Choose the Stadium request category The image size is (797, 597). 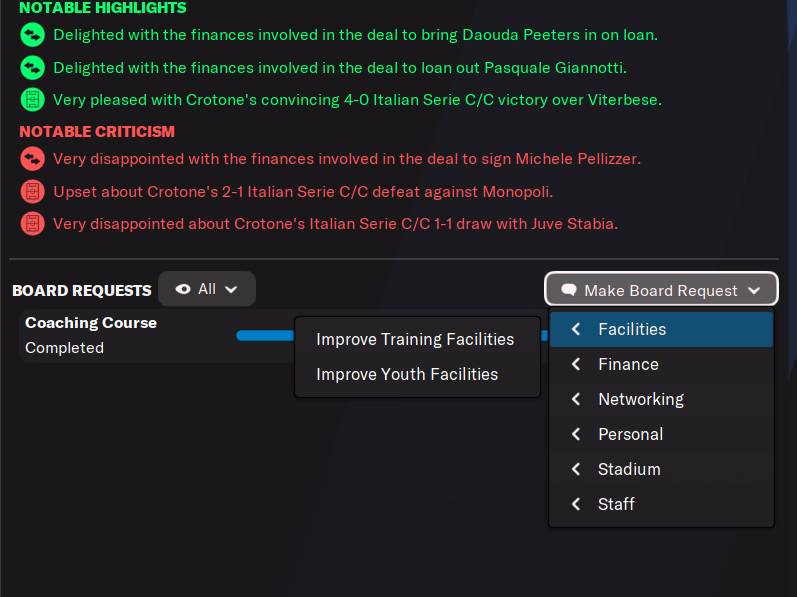point(629,469)
